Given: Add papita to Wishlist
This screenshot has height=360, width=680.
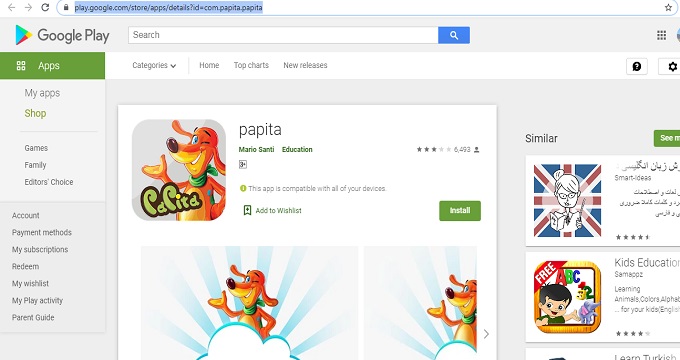Looking at the screenshot, I should point(272,210).
